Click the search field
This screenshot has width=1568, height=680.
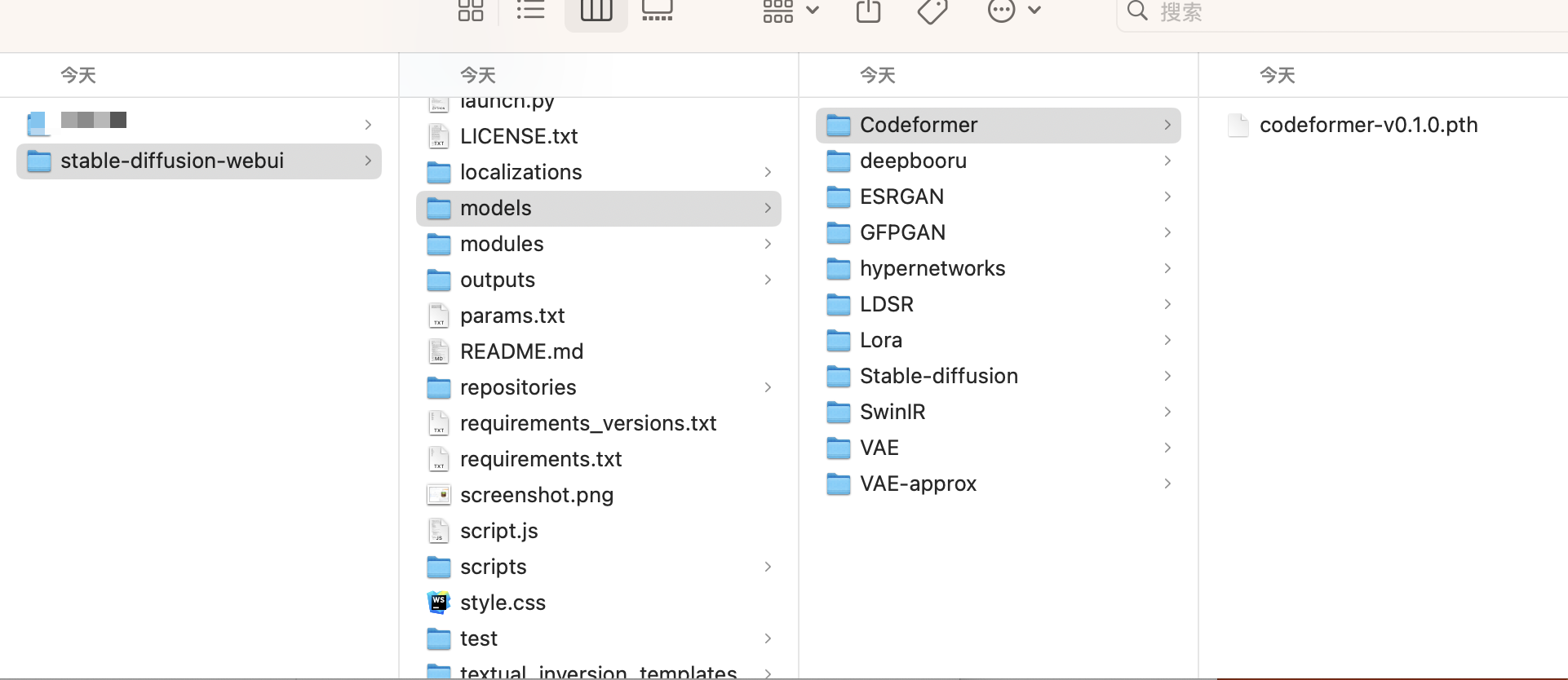[x=1342, y=11]
